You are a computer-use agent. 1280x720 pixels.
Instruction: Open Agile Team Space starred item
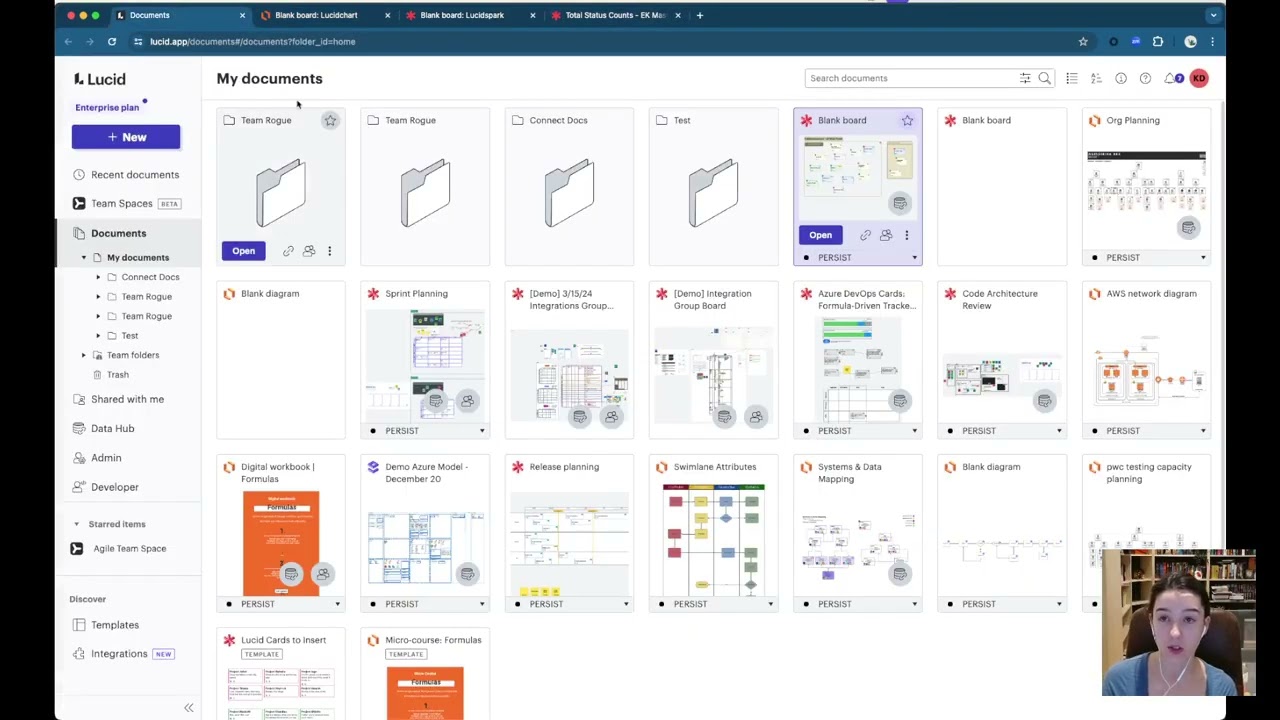129,549
